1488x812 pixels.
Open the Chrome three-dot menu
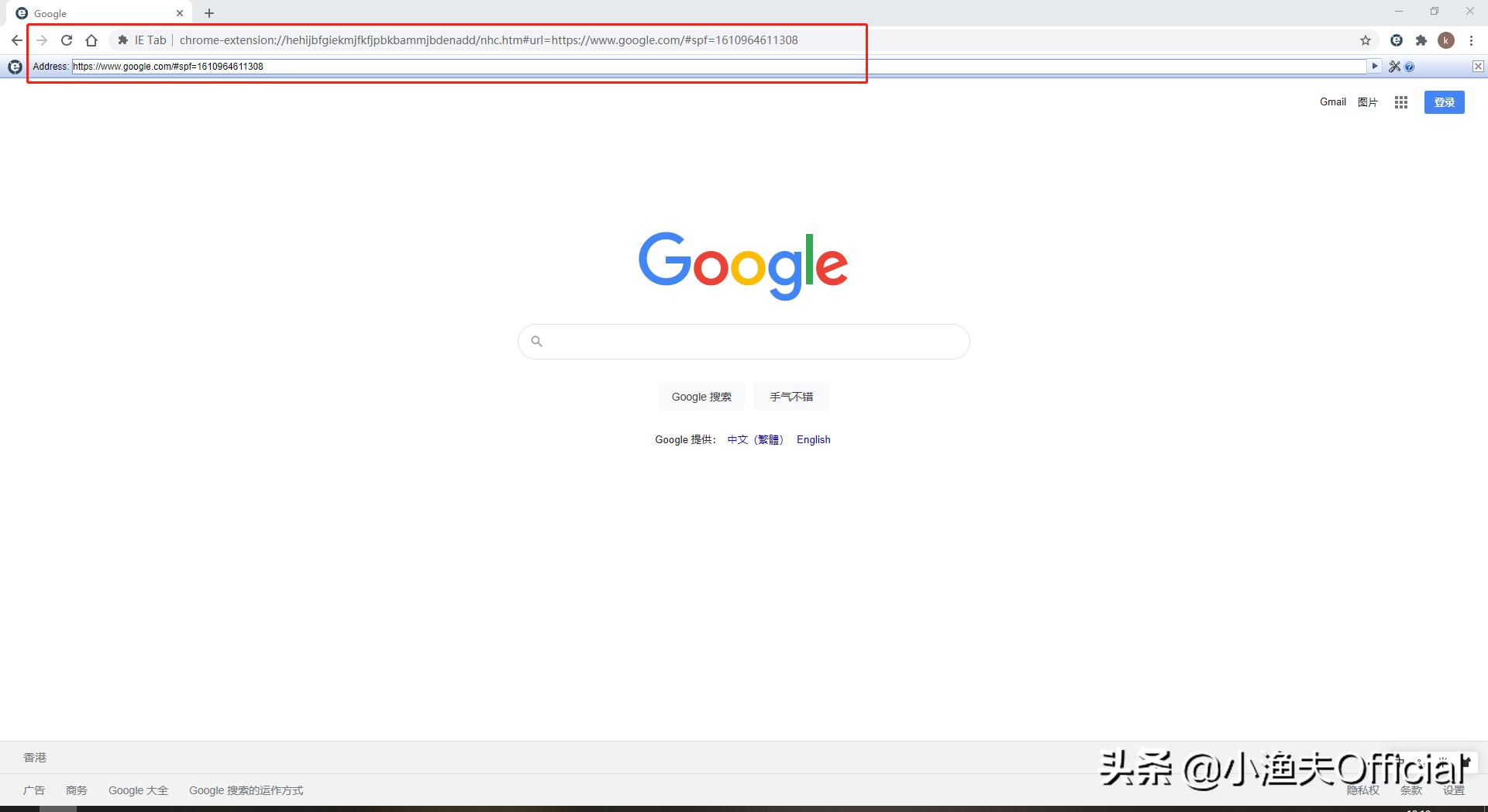tap(1472, 40)
